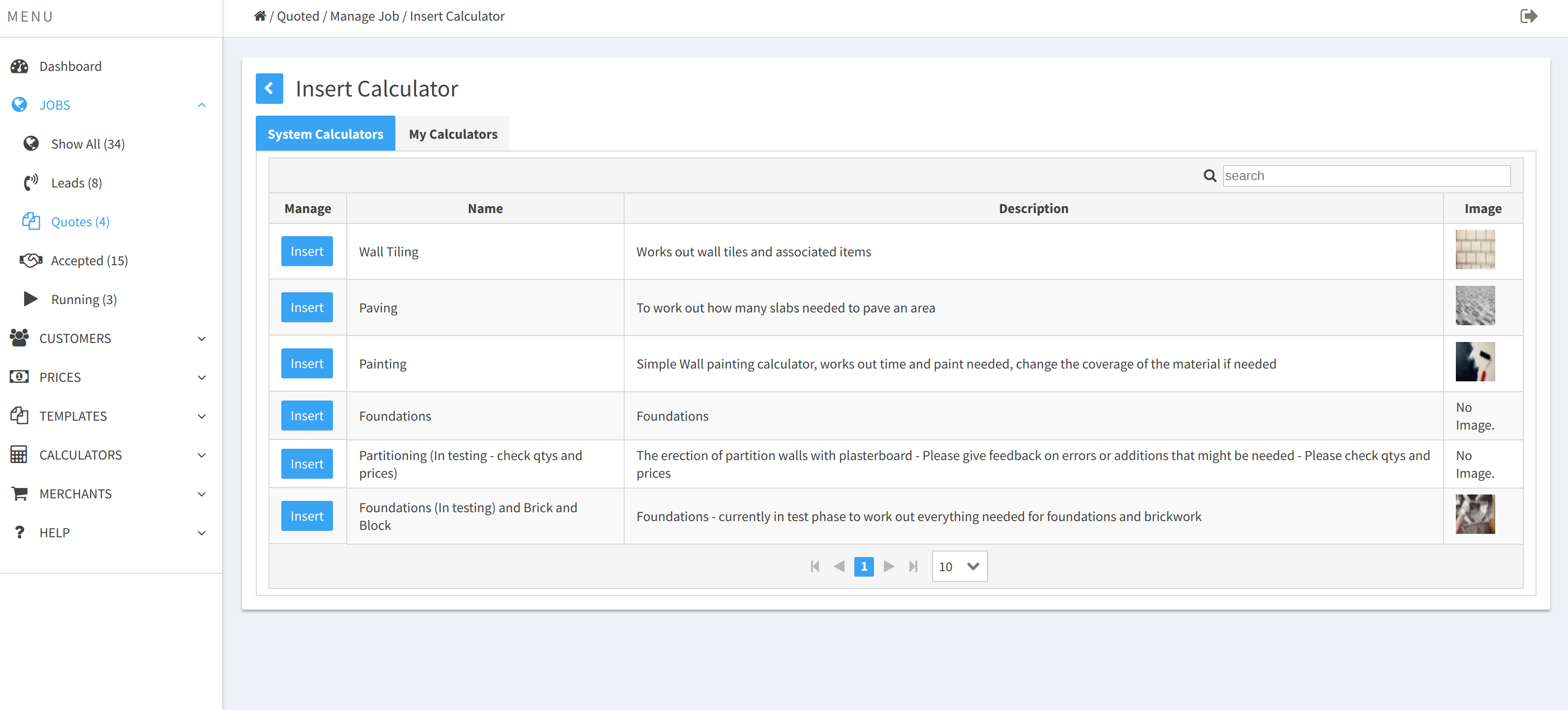1568x710 pixels.
Task: Click Manage Job breadcrumb link
Action: (x=364, y=16)
